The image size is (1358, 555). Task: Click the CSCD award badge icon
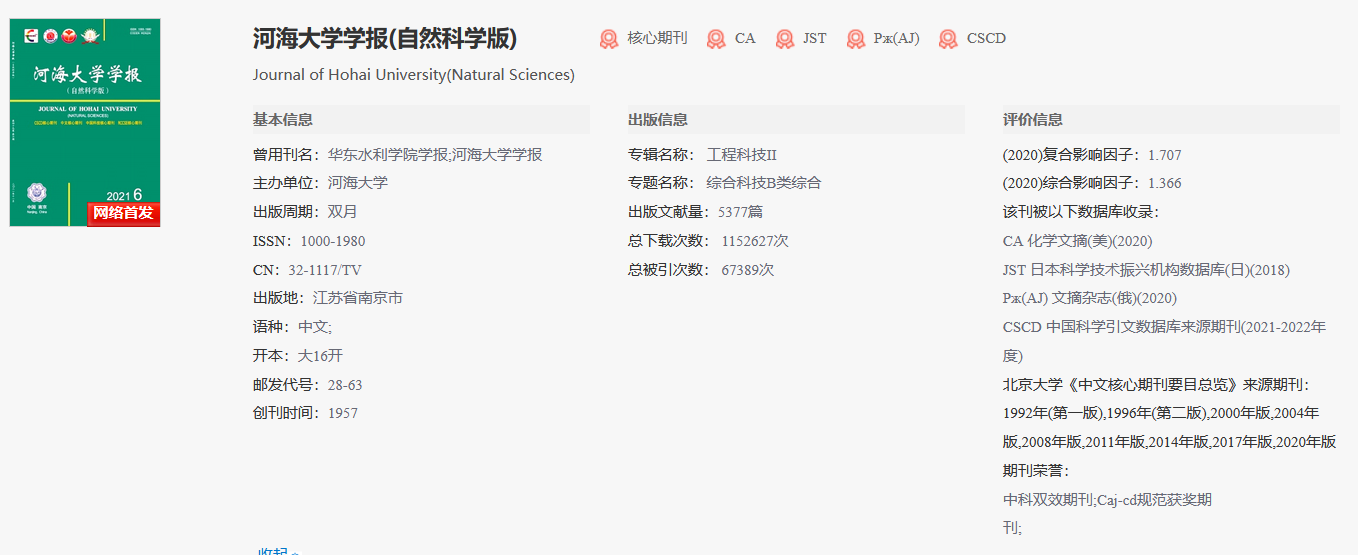[948, 39]
